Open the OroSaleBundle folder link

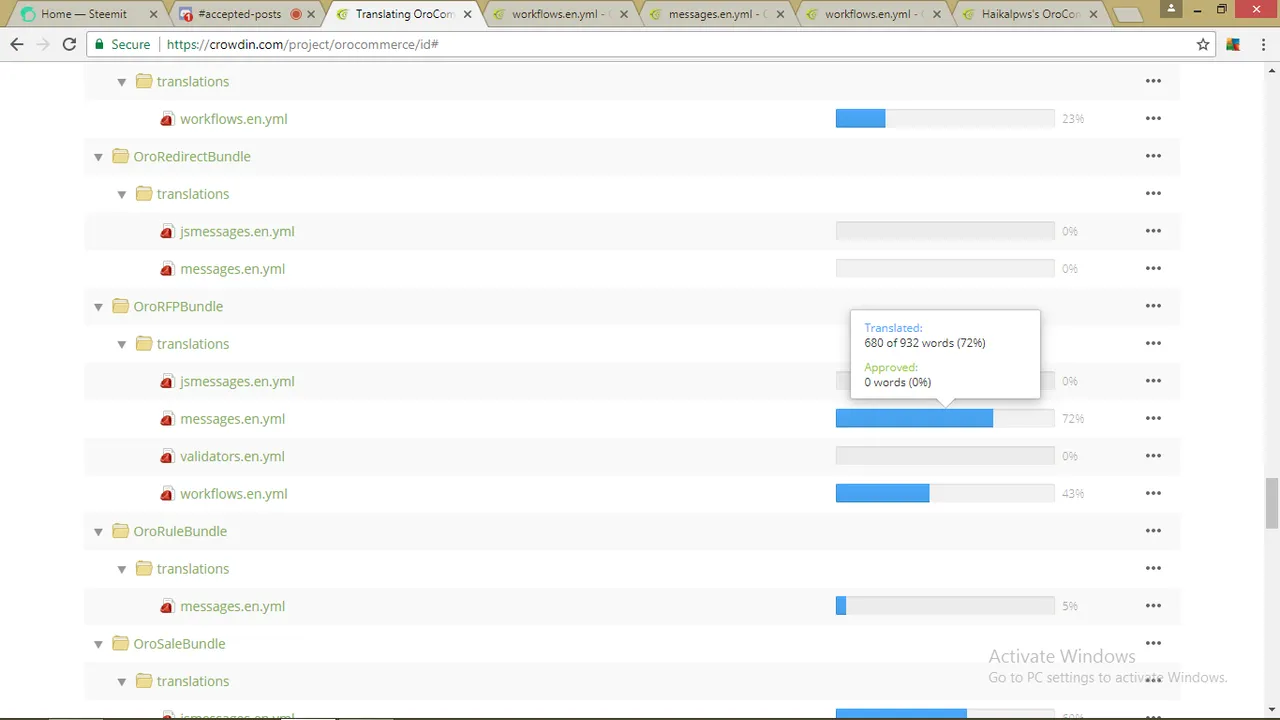(179, 643)
